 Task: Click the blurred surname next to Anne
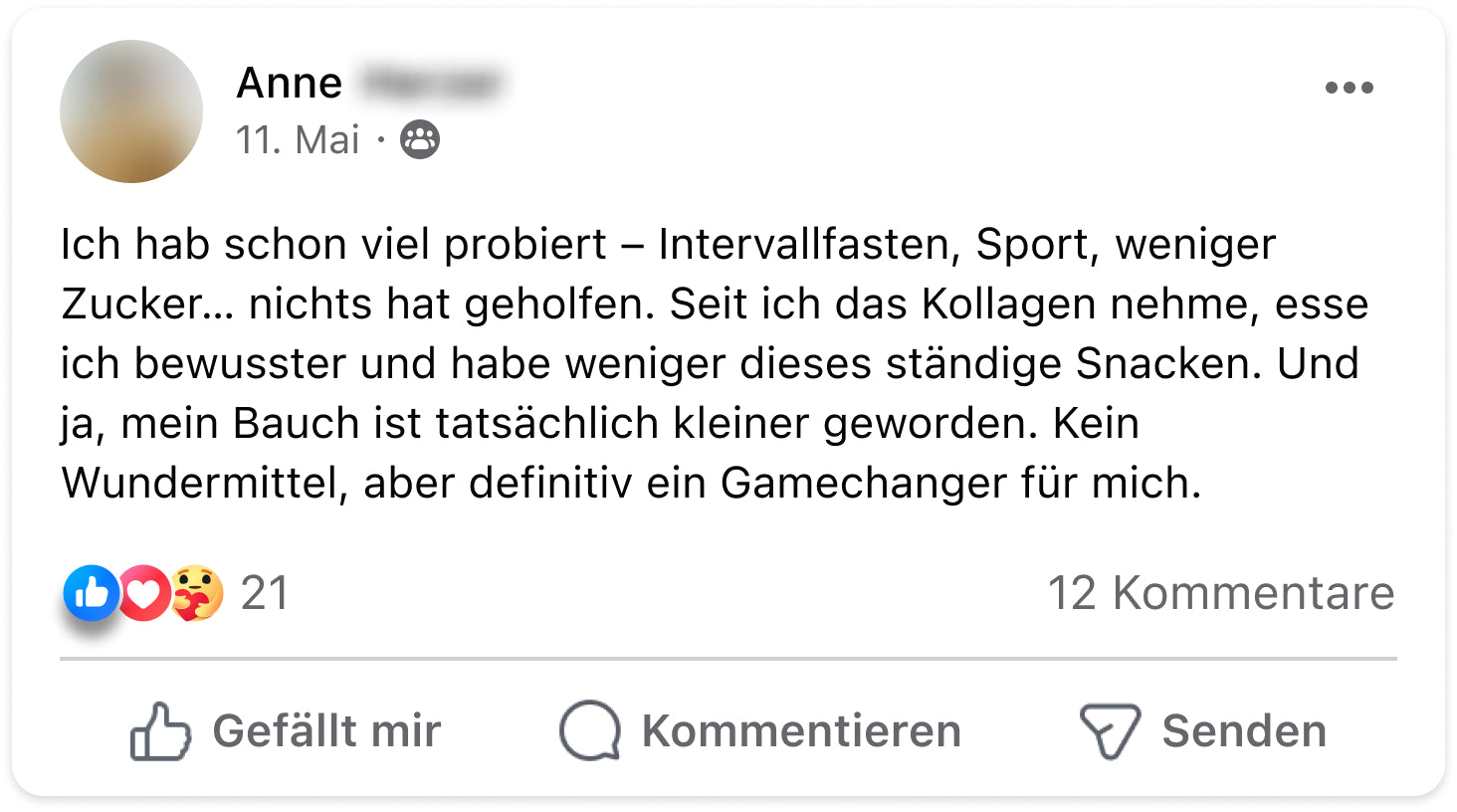[x=430, y=83]
